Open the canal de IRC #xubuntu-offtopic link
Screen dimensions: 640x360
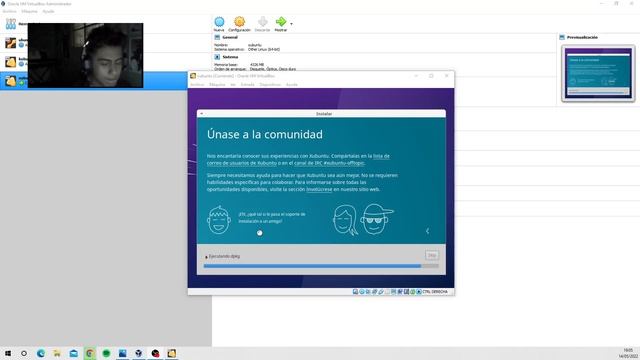click(329, 163)
